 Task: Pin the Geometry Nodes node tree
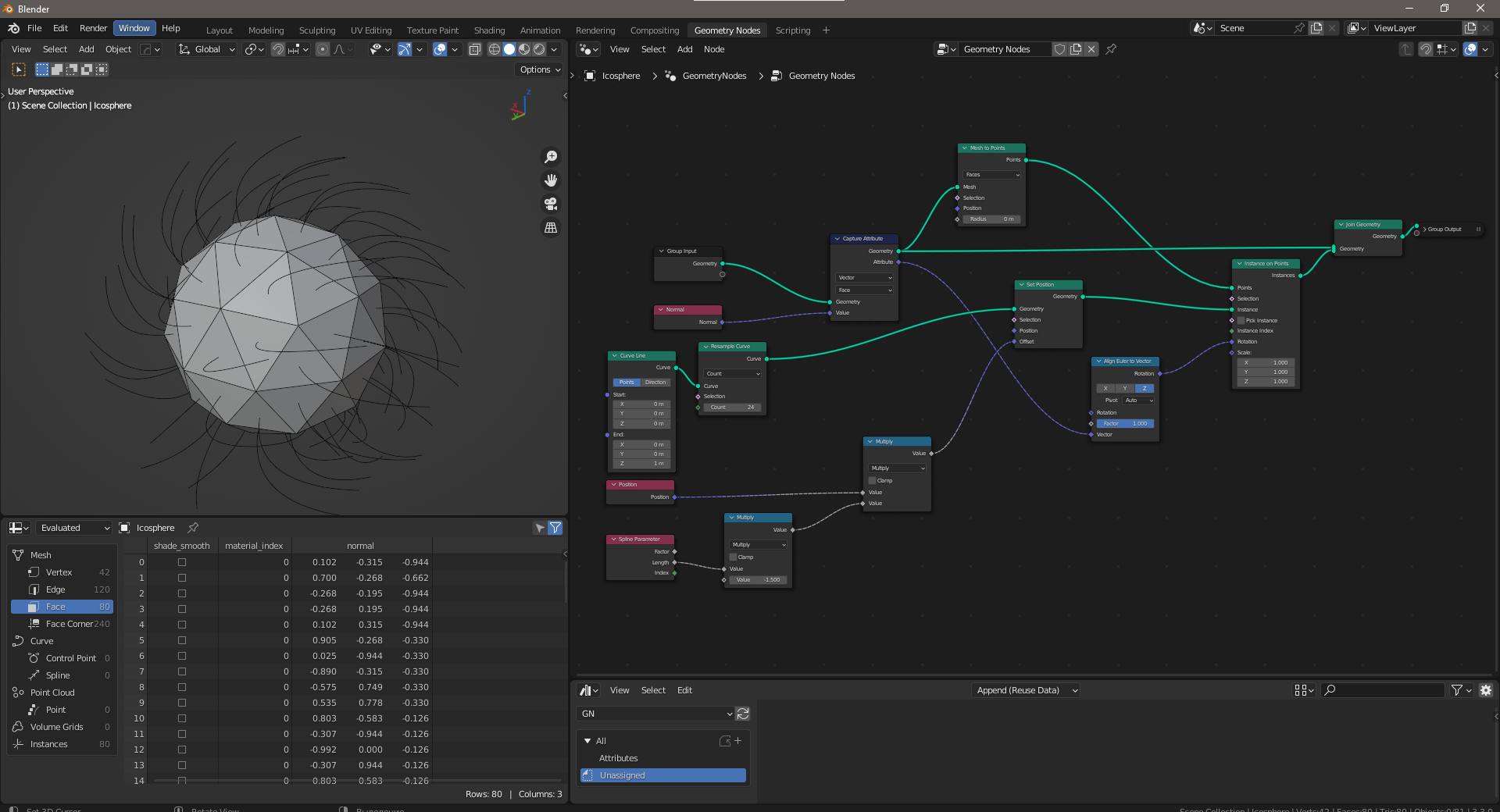pos(1111,49)
